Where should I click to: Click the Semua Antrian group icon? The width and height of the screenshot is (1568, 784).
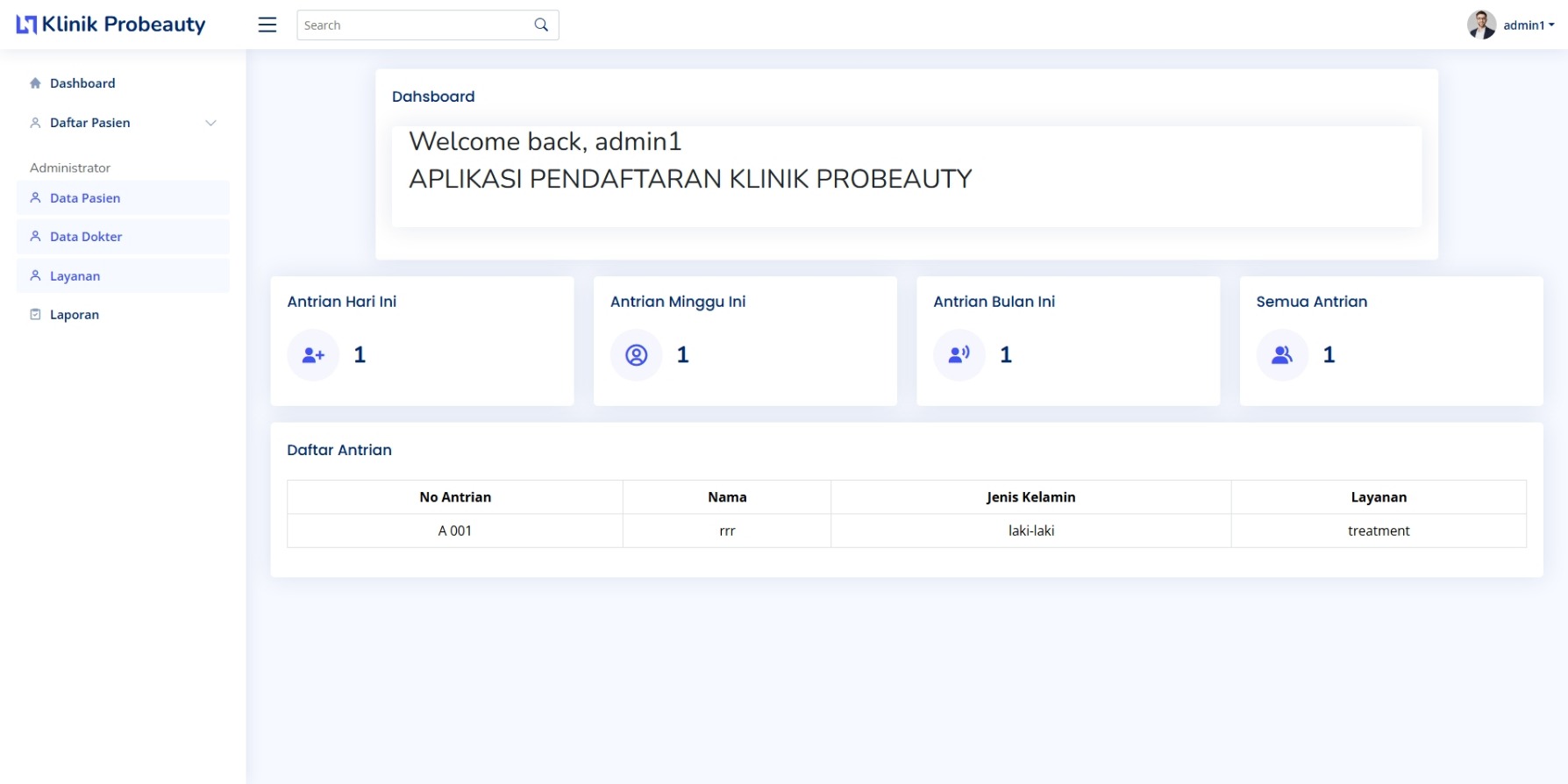[x=1281, y=355]
